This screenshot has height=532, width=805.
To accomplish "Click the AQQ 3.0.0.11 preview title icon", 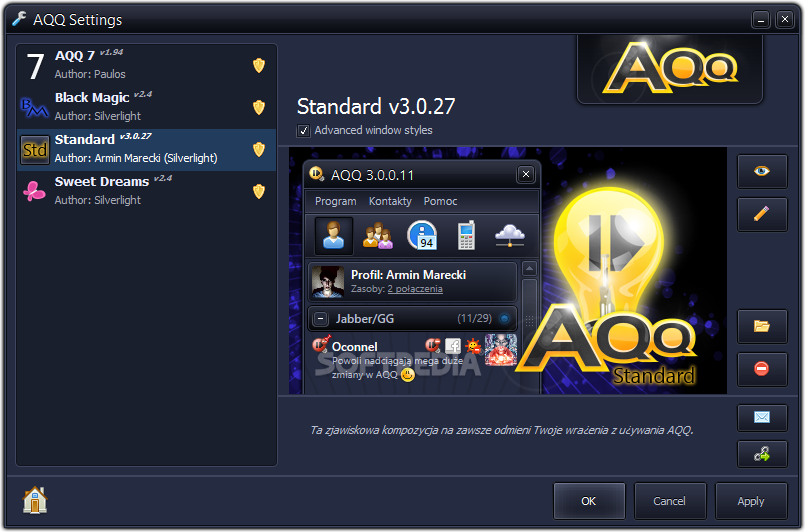I will [x=317, y=174].
